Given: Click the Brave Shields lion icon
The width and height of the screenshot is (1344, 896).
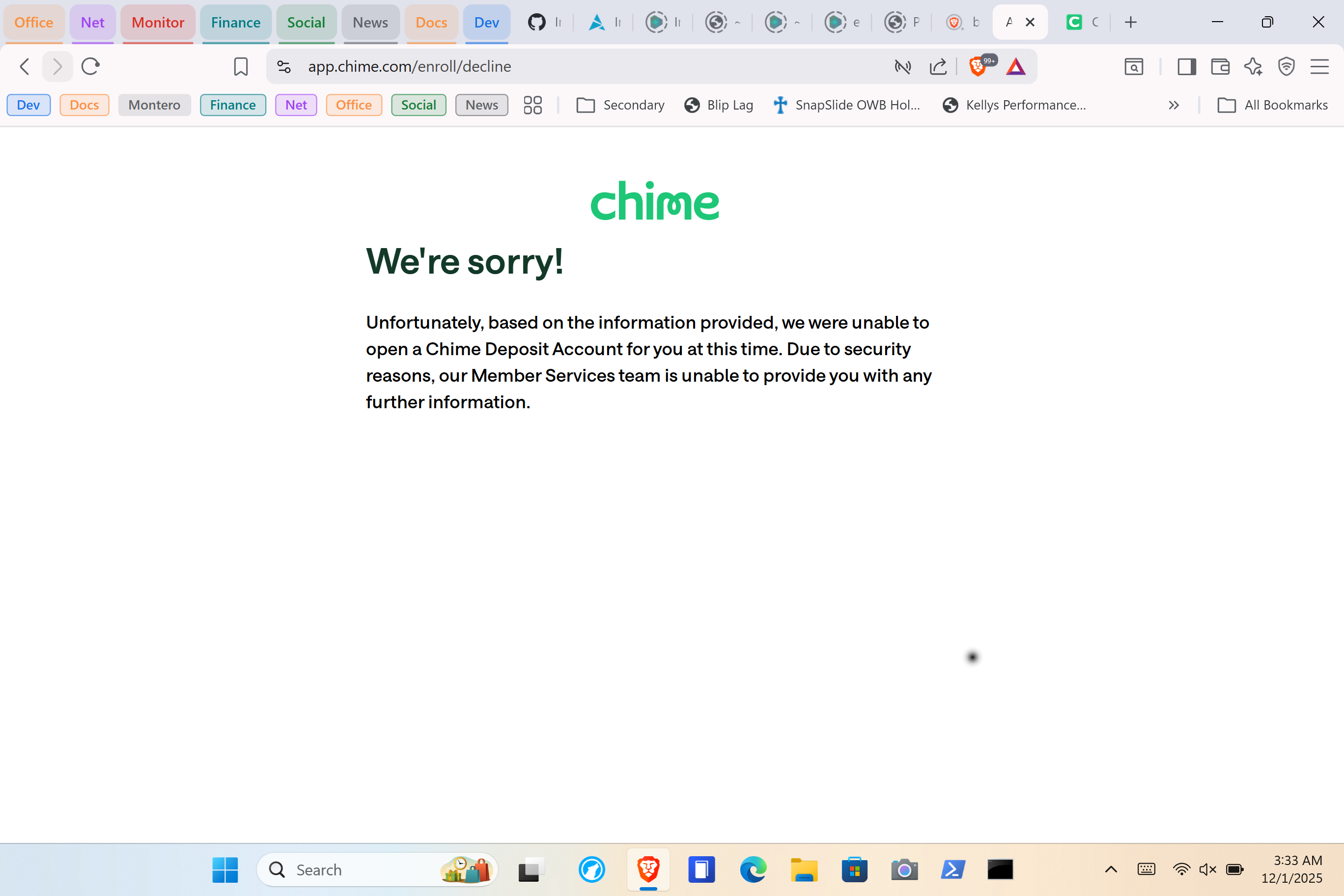Looking at the screenshot, I should [977, 67].
